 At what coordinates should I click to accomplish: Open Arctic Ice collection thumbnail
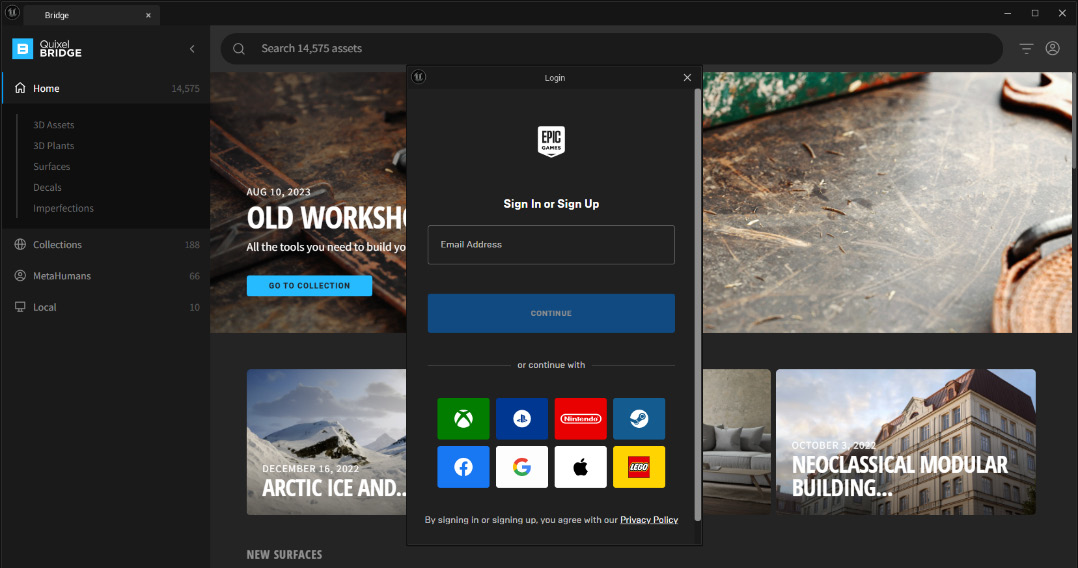(x=327, y=441)
